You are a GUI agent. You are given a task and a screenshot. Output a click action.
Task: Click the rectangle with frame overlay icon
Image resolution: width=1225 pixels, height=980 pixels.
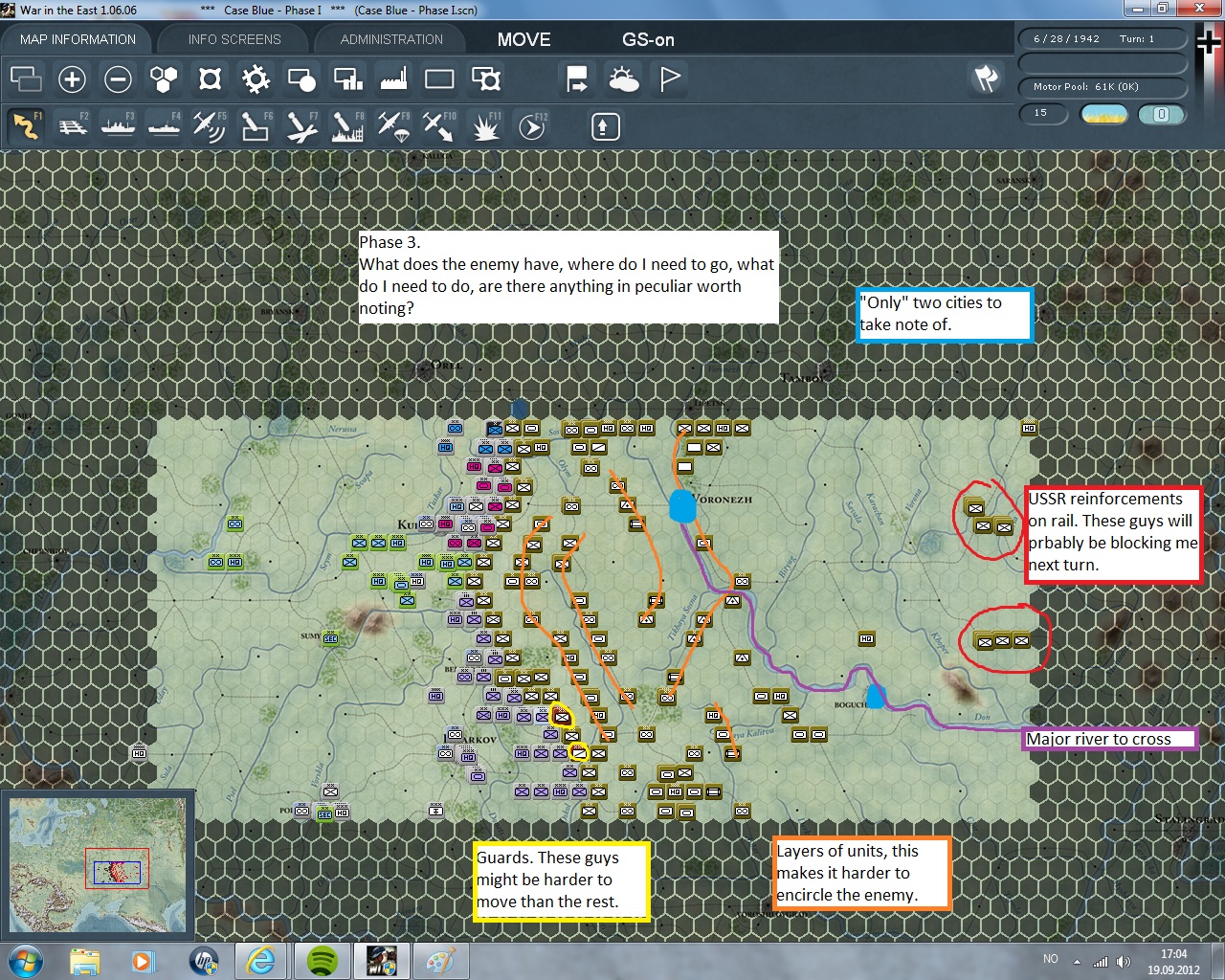coord(485,78)
